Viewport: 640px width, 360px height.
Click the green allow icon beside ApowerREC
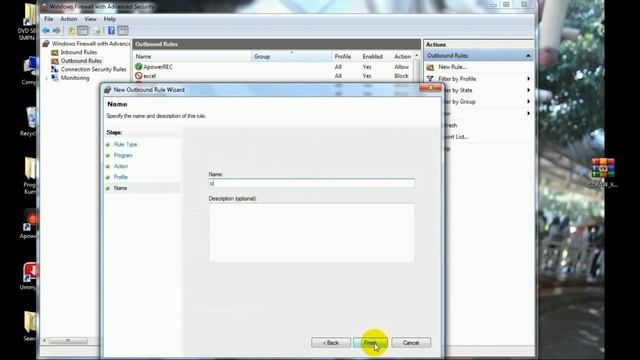[x=138, y=67]
